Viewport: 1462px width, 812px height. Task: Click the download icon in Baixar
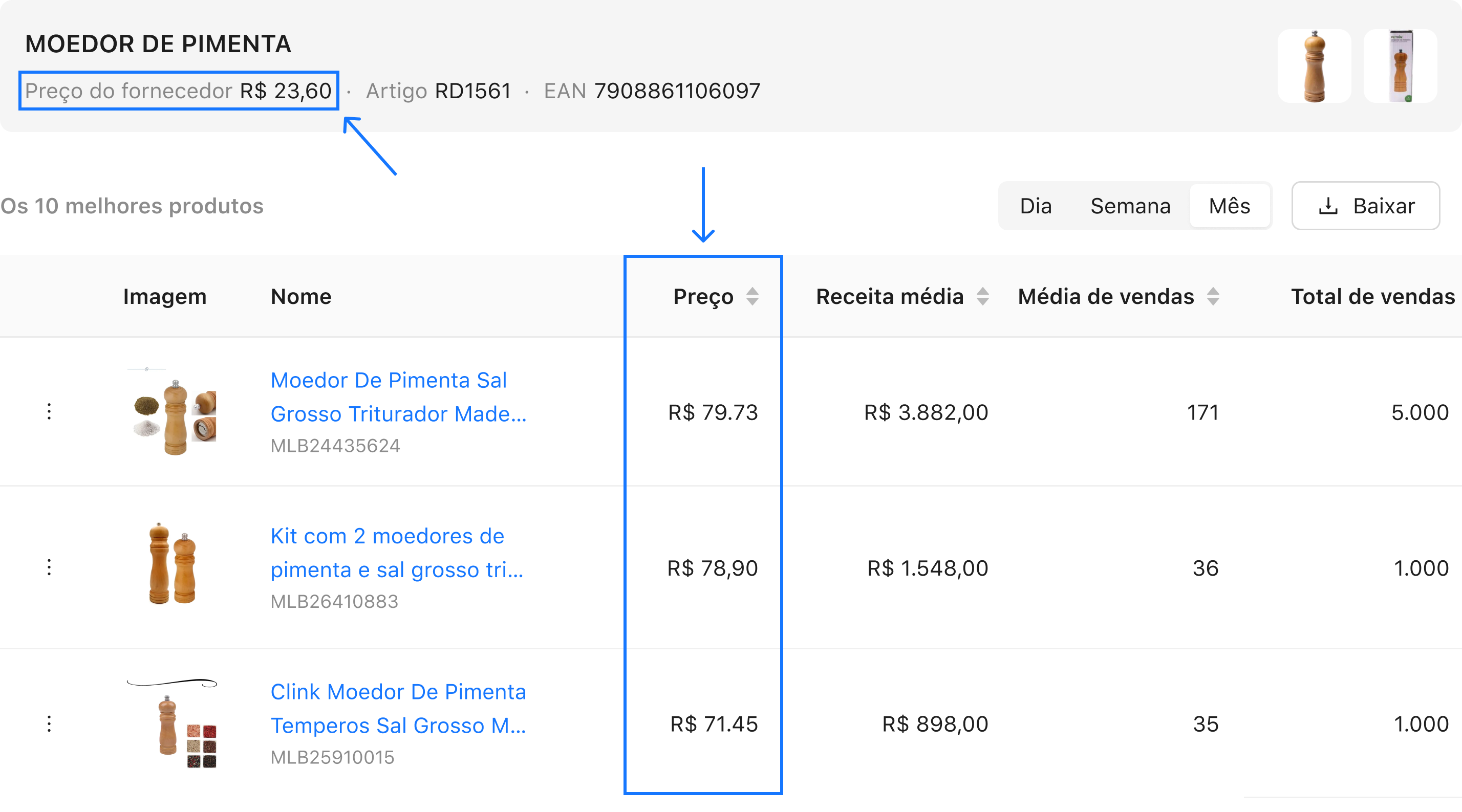[x=1328, y=206]
